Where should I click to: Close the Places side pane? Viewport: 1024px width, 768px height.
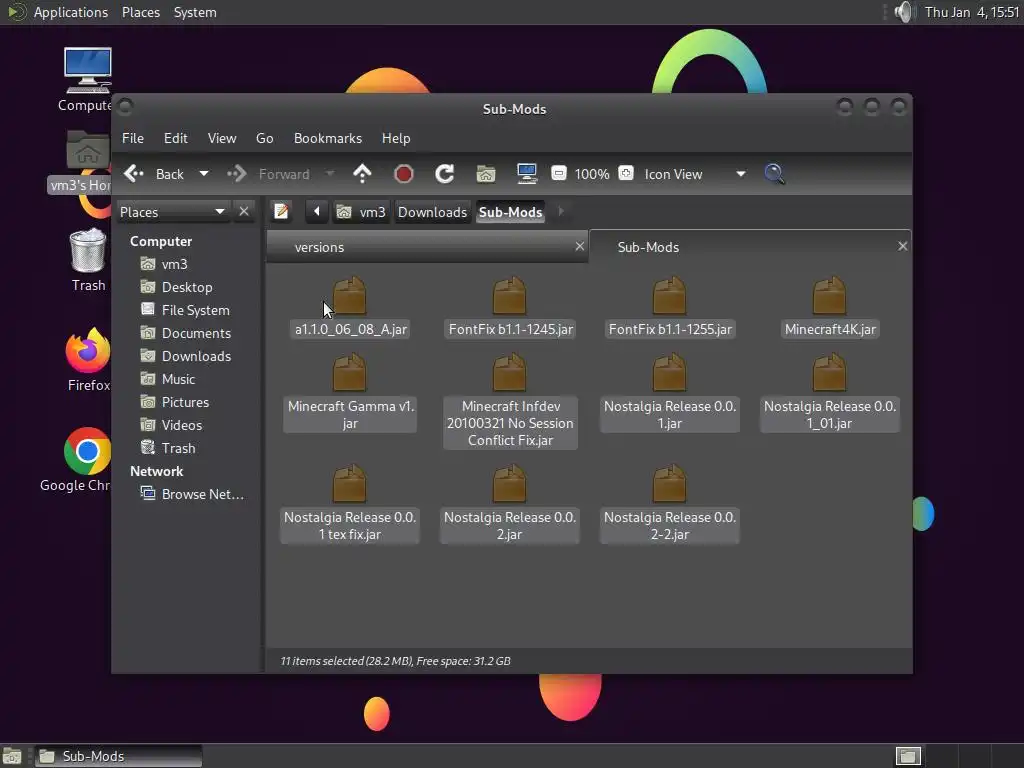(x=244, y=212)
